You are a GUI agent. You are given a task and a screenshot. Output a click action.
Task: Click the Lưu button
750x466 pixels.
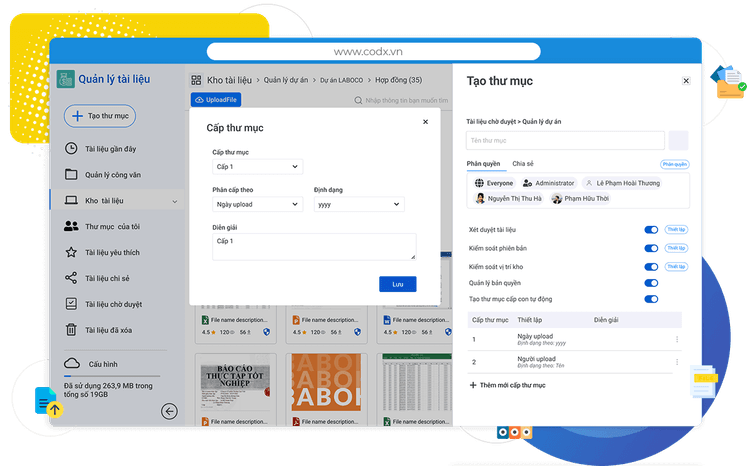tap(397, 284)
